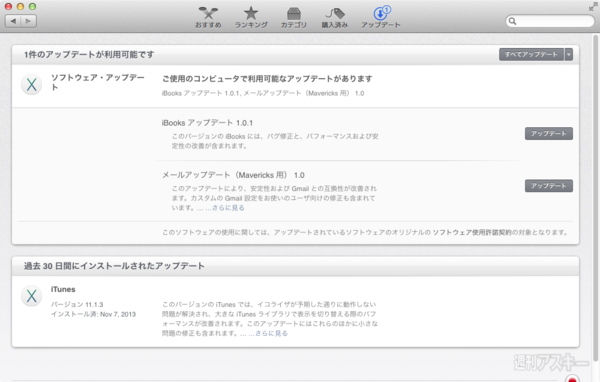Select the iBooks アップデート 1.0.1 title

[207, 123]
